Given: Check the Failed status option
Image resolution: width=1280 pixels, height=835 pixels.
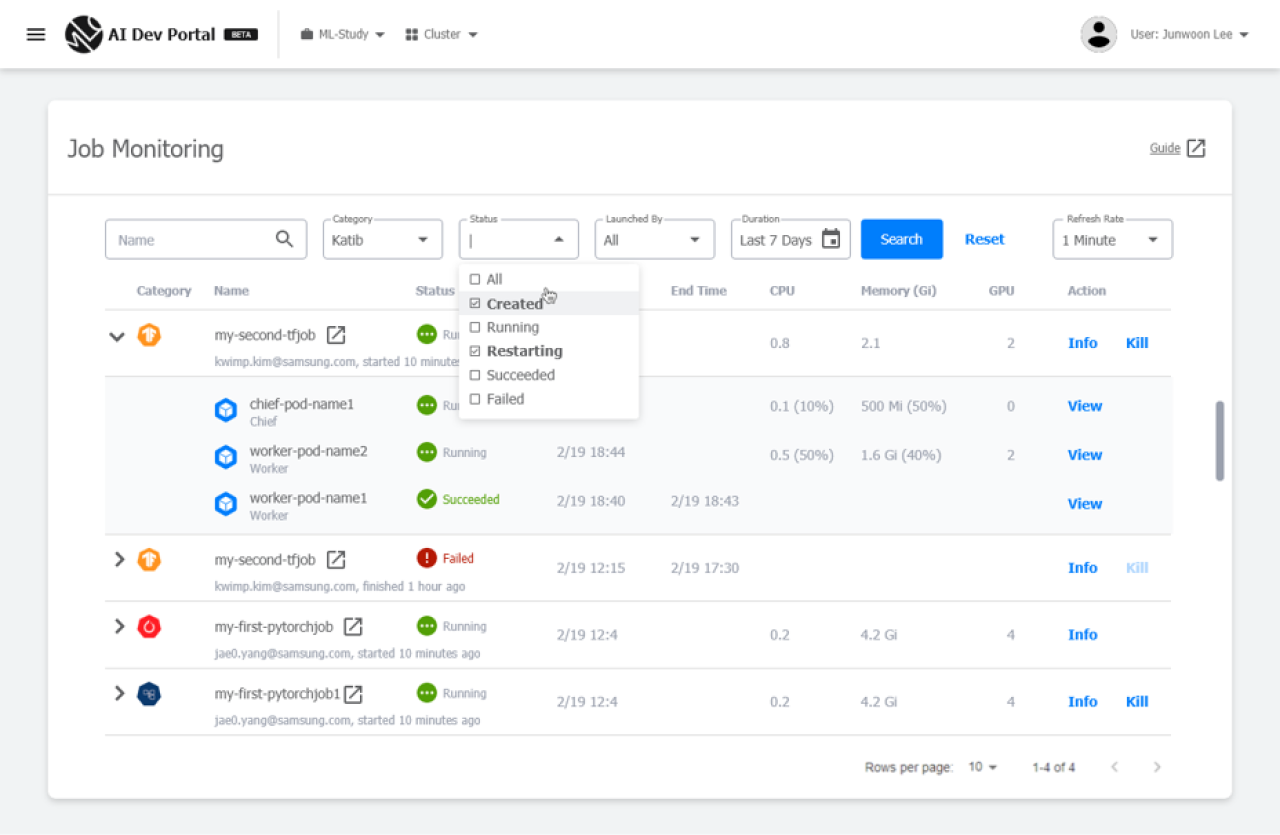Looking at the screenshot, I should click(x=476, y=399).
